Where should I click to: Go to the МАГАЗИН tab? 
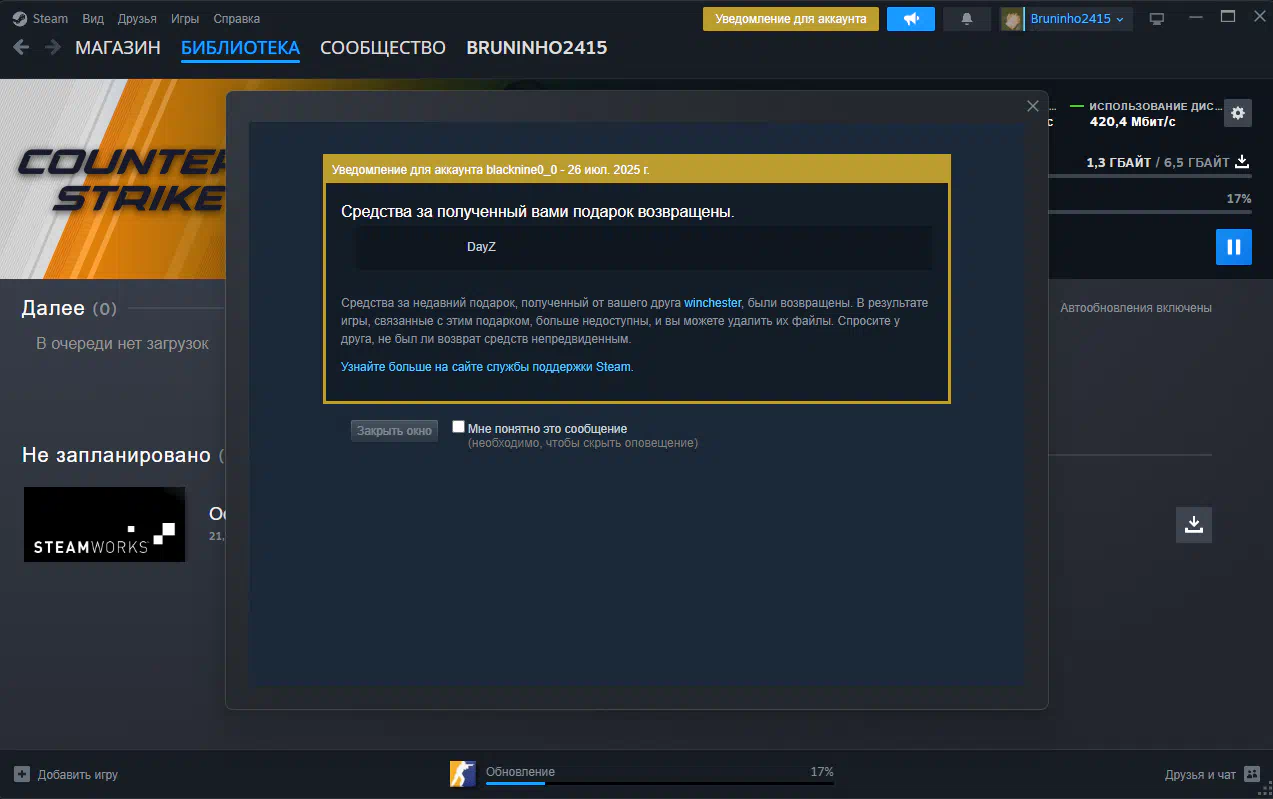[117, 48]
